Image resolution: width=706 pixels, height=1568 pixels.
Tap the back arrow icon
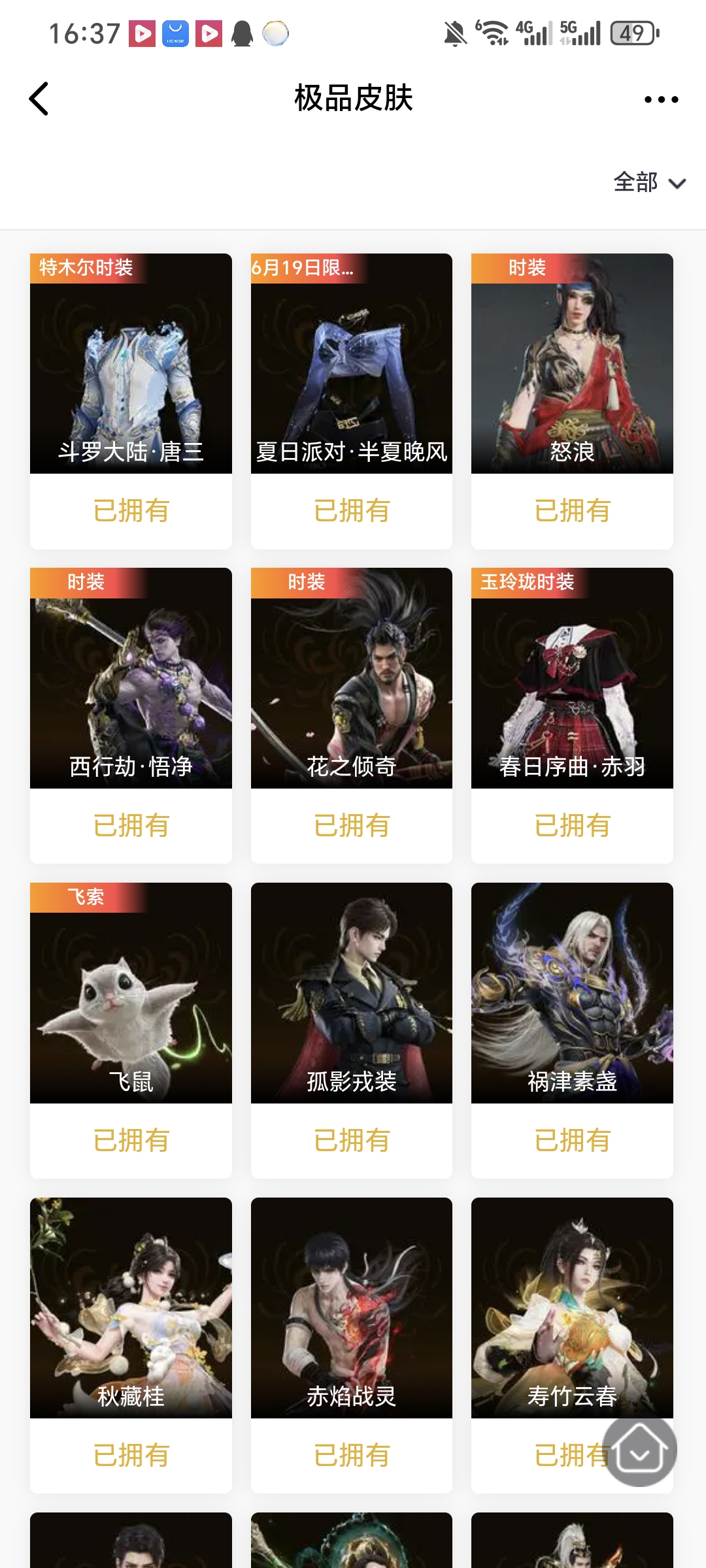(x=39, y=99)
